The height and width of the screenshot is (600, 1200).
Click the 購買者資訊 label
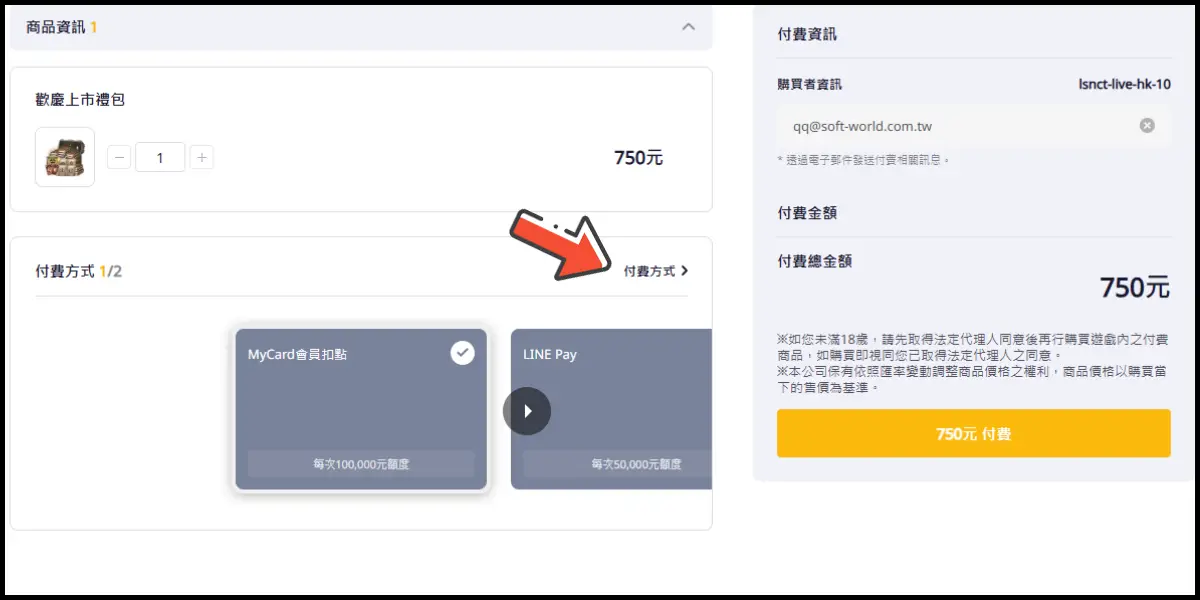point(809,84)
